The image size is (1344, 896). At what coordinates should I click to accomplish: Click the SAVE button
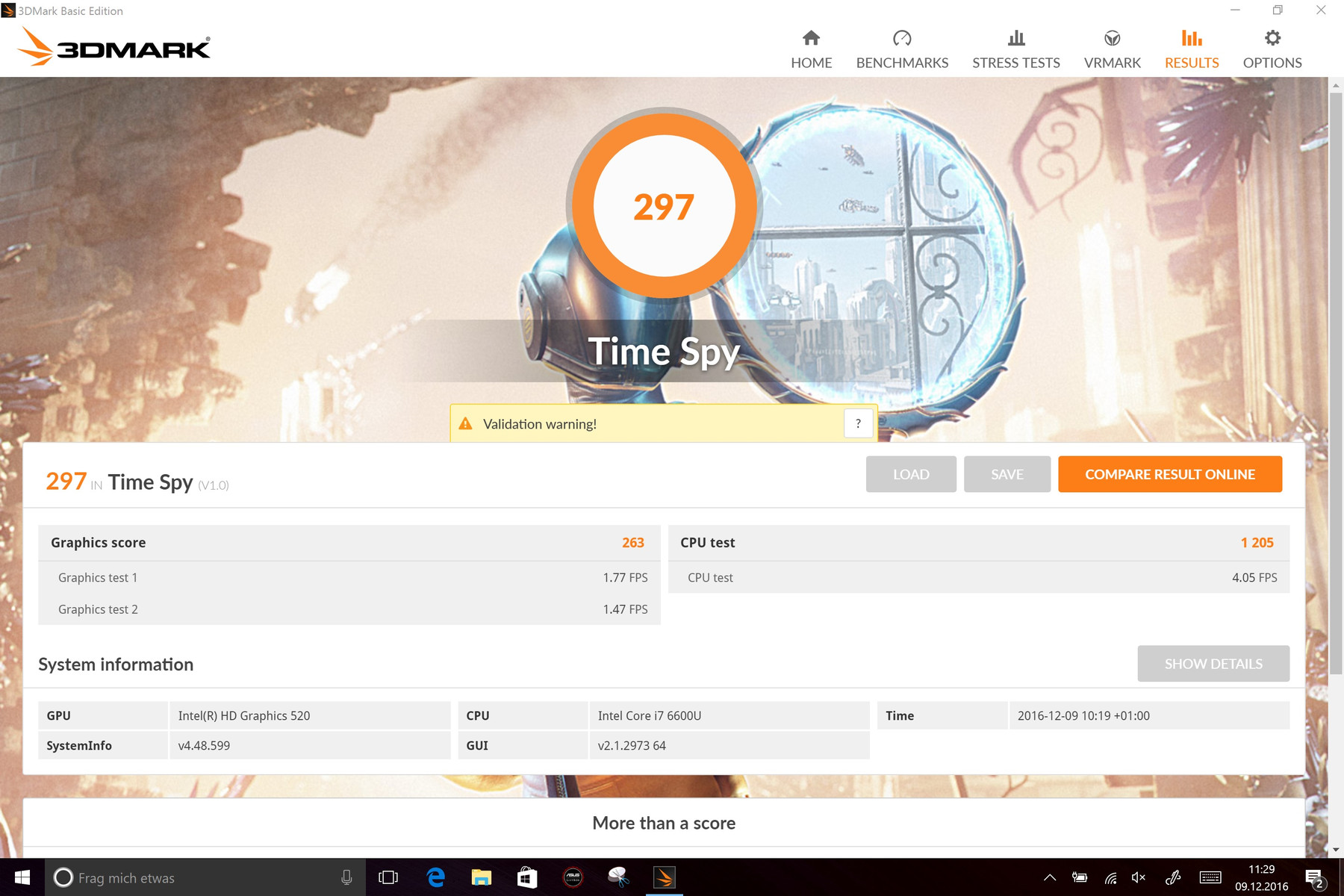[x=1007, y=474]
